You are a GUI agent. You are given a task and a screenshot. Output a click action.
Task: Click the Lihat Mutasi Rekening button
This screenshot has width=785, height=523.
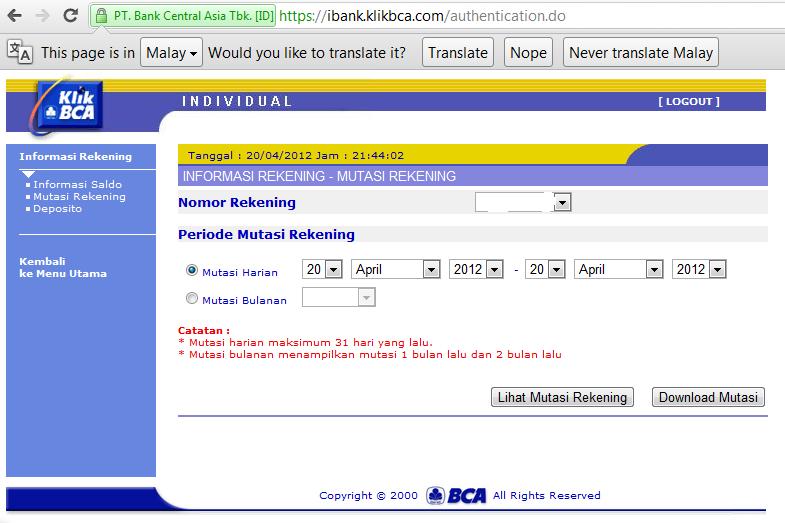tap(562, 397)
